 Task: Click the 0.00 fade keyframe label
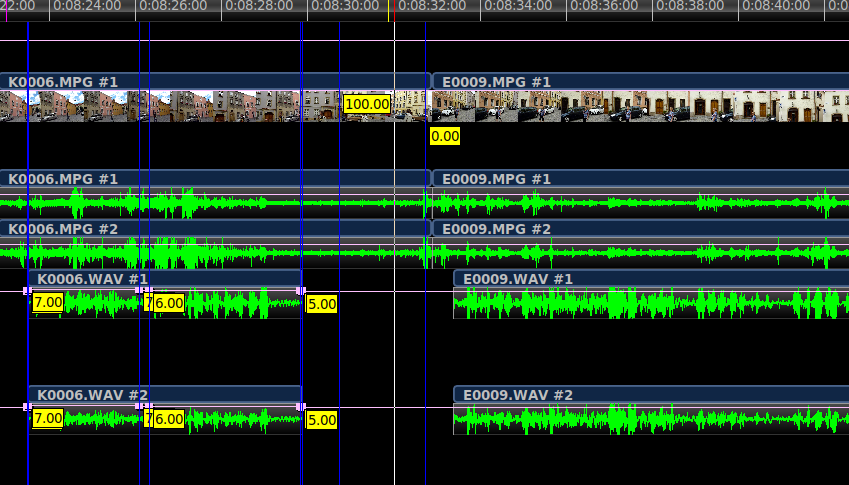point(445,136)
